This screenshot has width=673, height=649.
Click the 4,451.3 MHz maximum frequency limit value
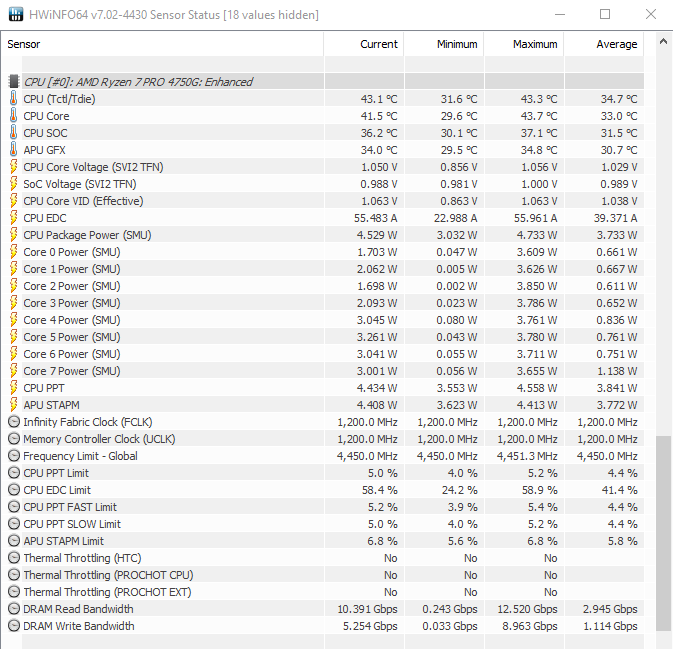coord(527,456)
